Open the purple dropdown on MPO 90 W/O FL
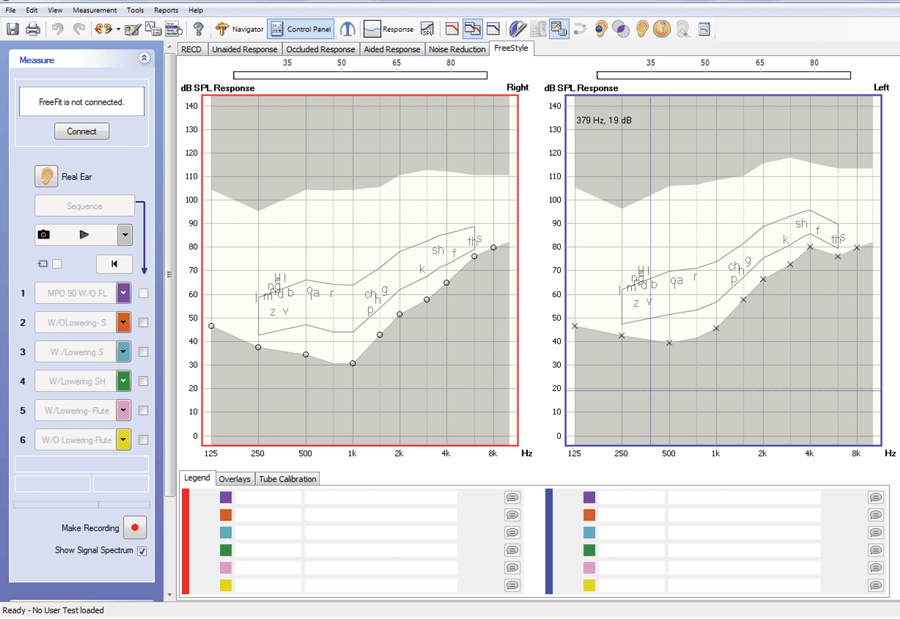Screen dimensions: 900x619 (124, 293)
